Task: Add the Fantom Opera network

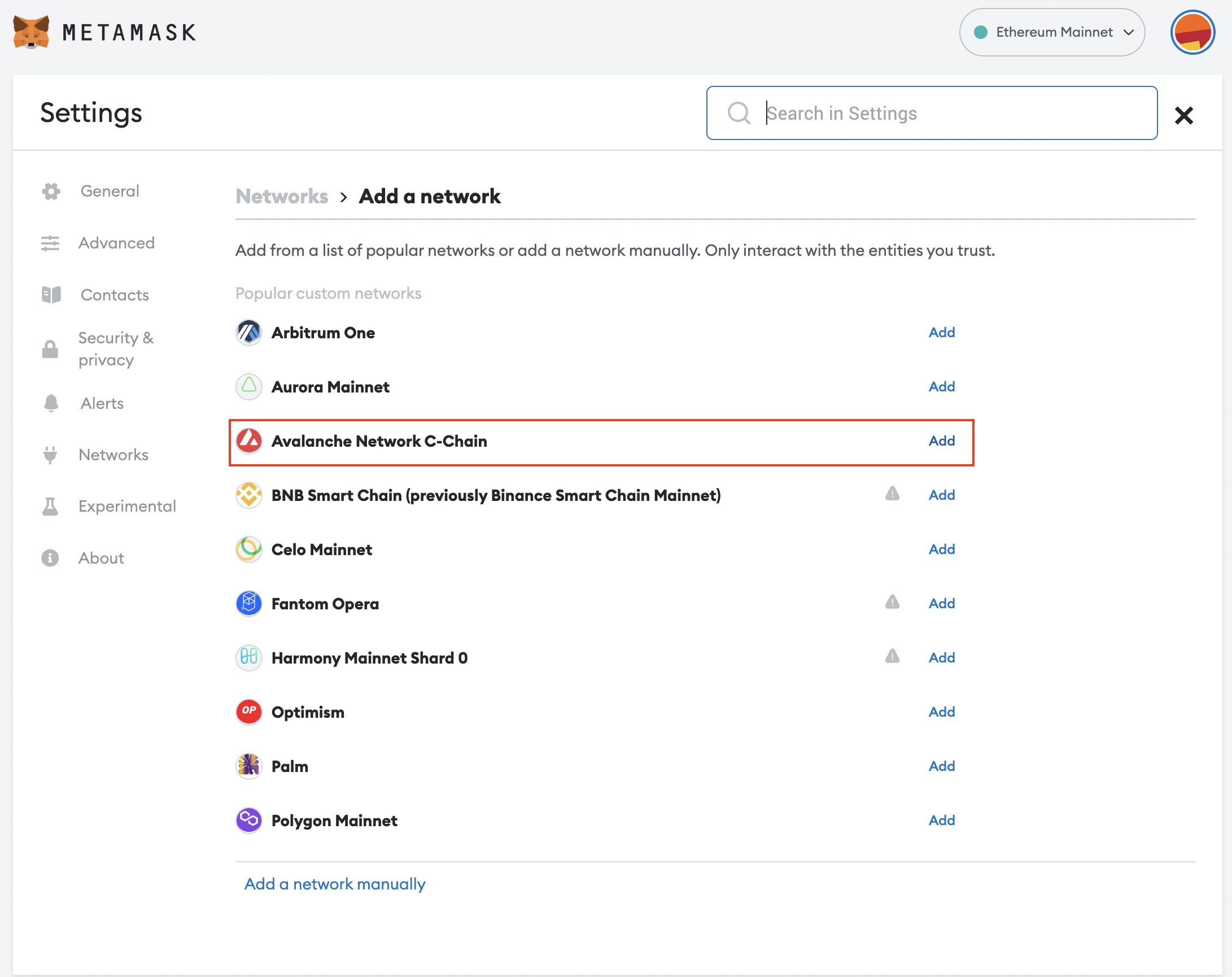Action: click(942, 604)
